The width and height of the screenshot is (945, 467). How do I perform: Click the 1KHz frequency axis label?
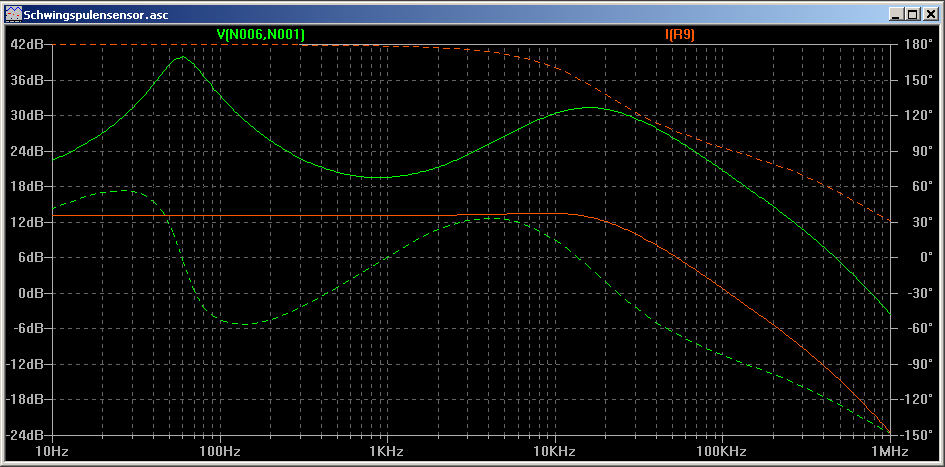388,451
